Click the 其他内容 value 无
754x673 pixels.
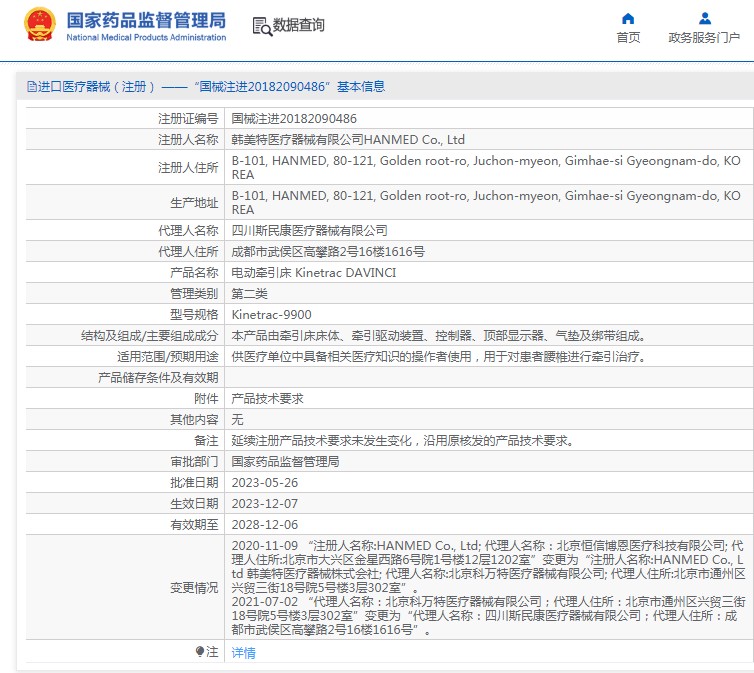click(238, 420)
